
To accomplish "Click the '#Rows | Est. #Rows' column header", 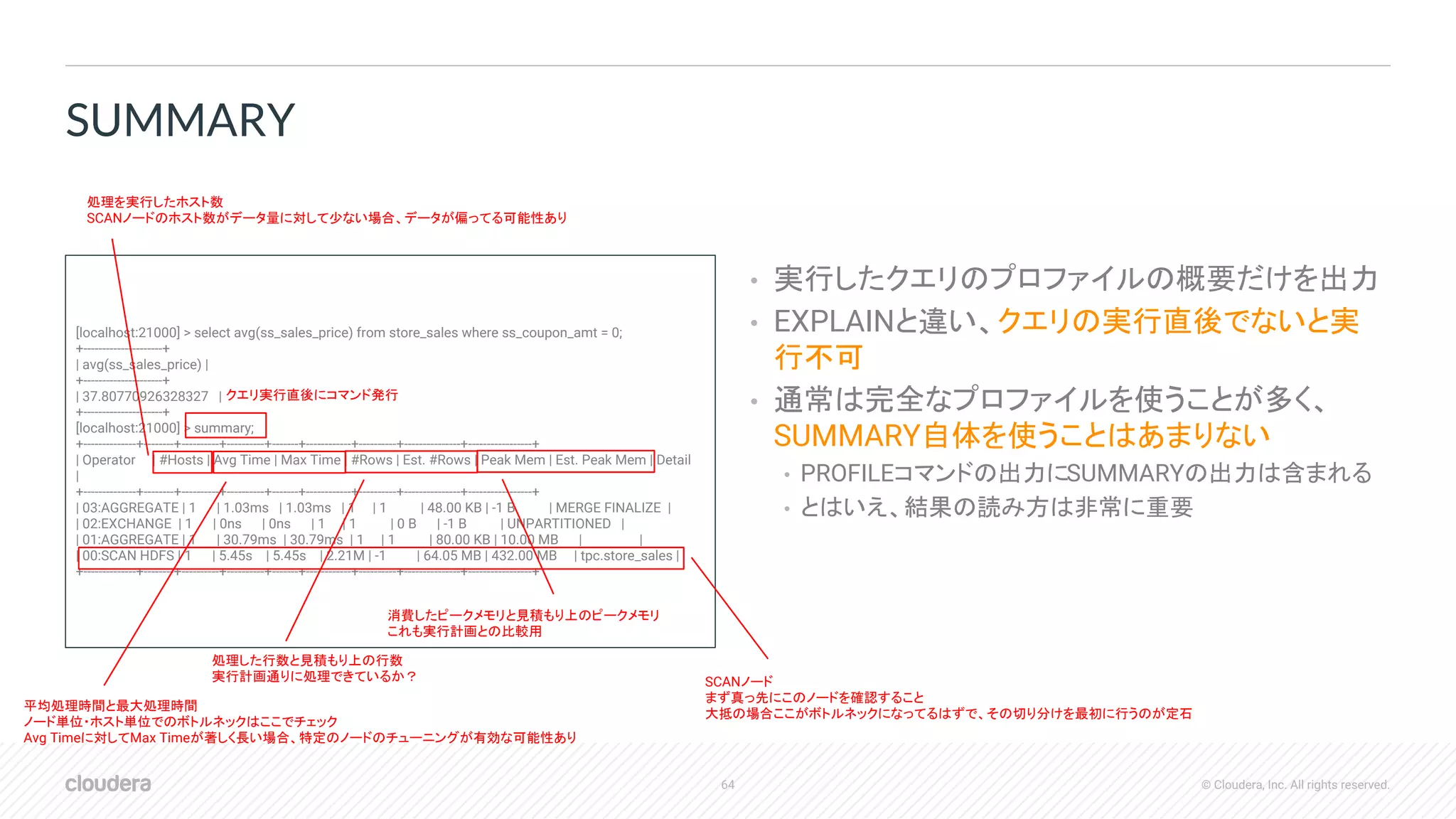I will coord(411,460).
